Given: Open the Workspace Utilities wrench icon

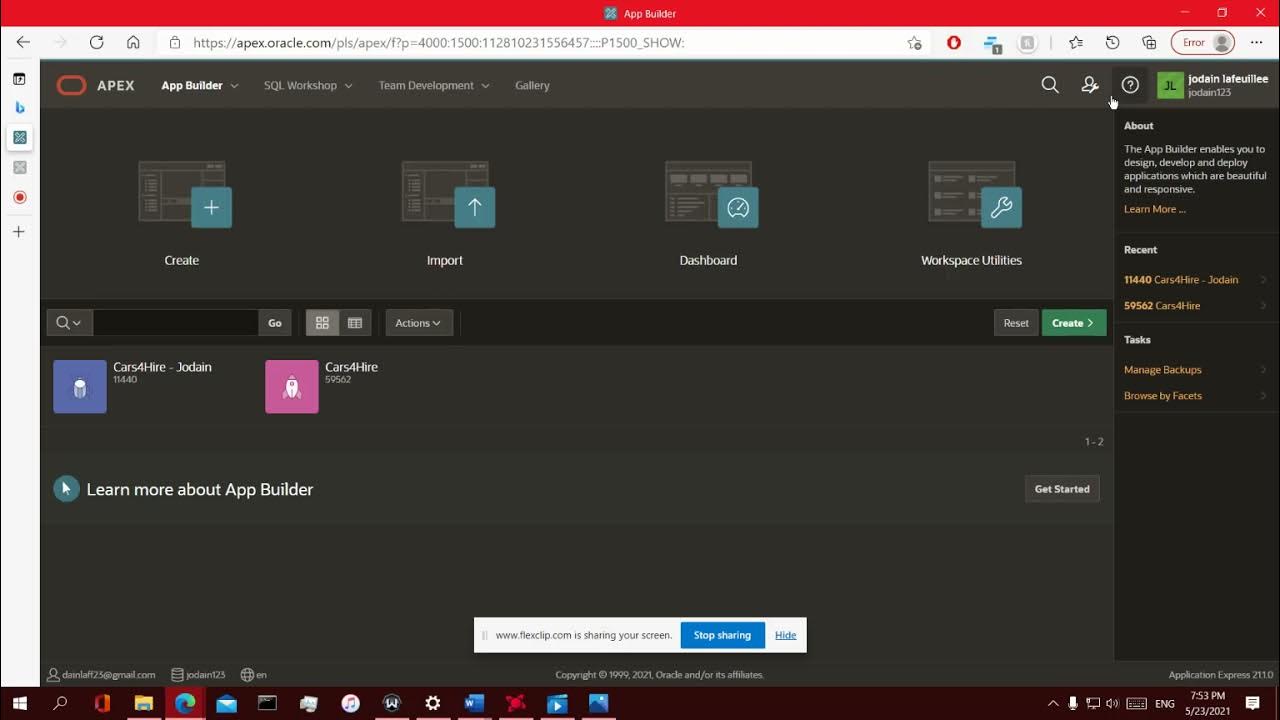Looking at the screenshot, I should coord(975,194).
